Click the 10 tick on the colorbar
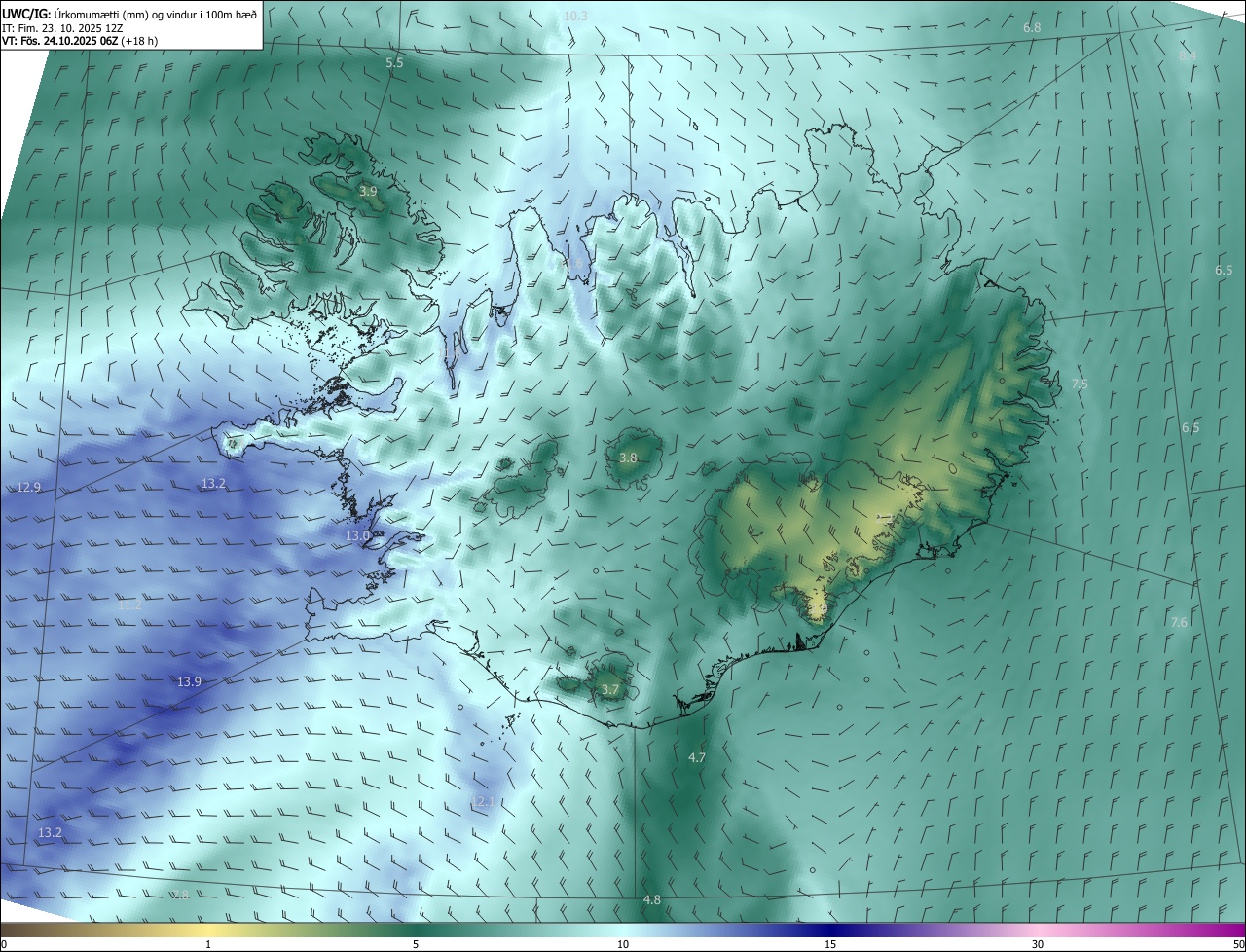1246x952 pixels. (623, 944)
